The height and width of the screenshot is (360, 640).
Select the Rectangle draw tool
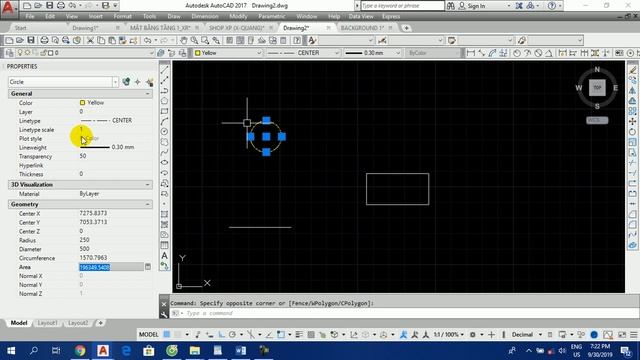click(164, 111)
